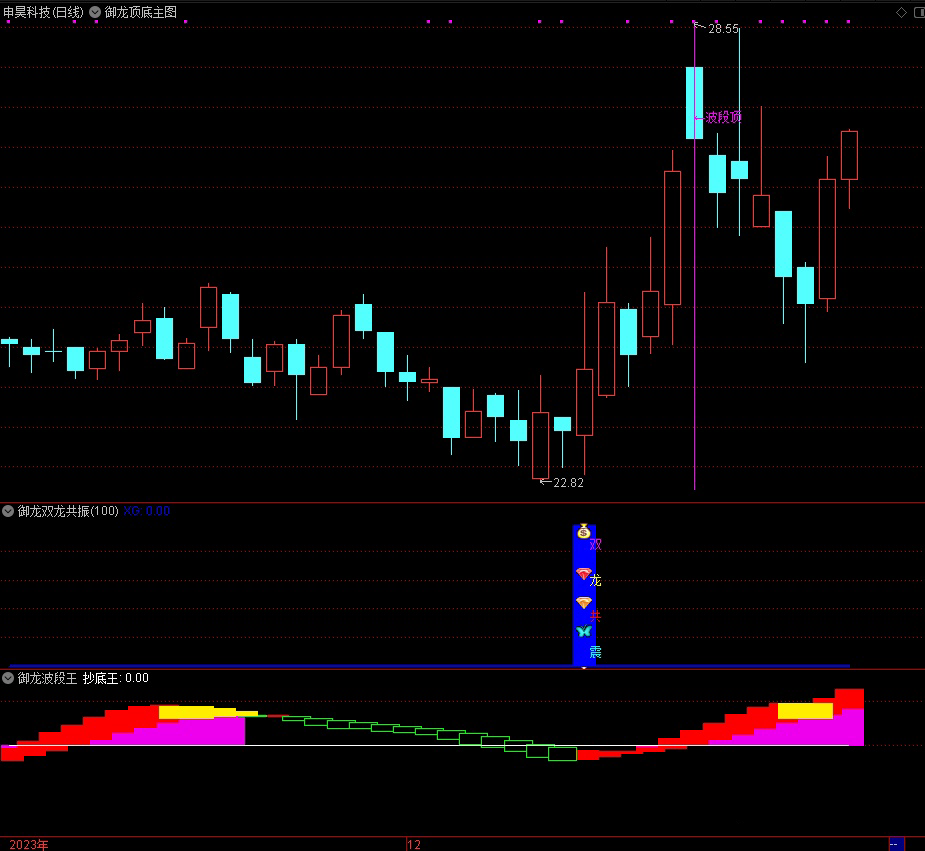Image resolution: width=925 pixels, height=851 pixels.
Task: Click the diamond icon at top-right corner
Action: click(x=901, y=12)
